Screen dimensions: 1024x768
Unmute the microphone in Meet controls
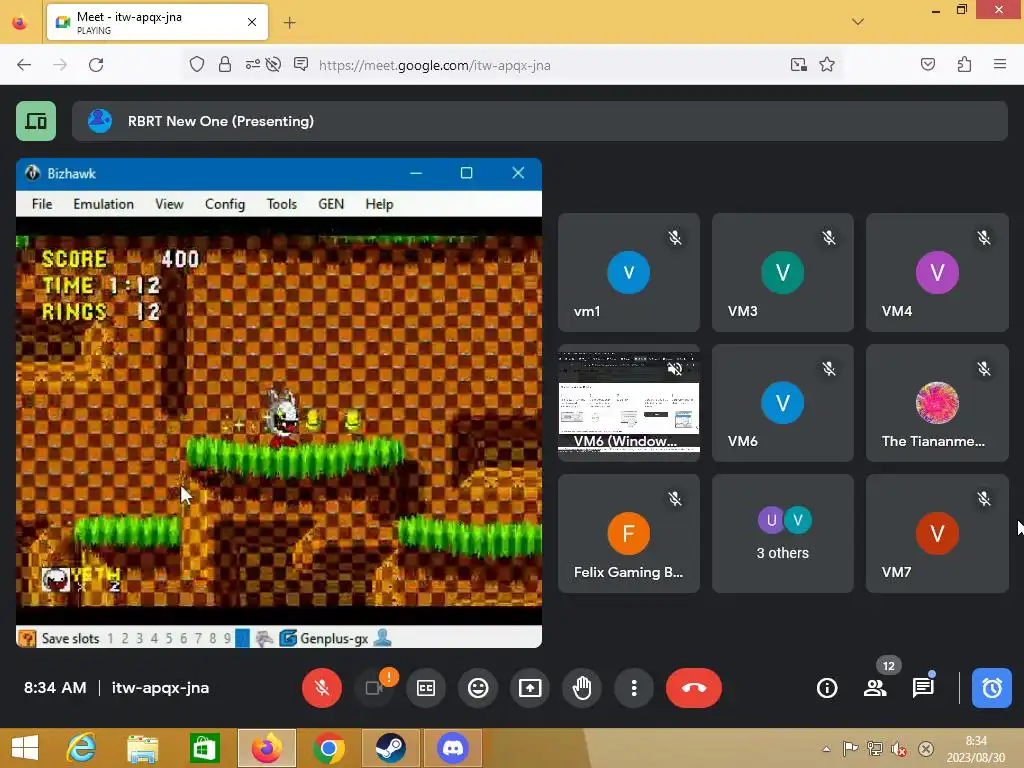click(321, 688)
